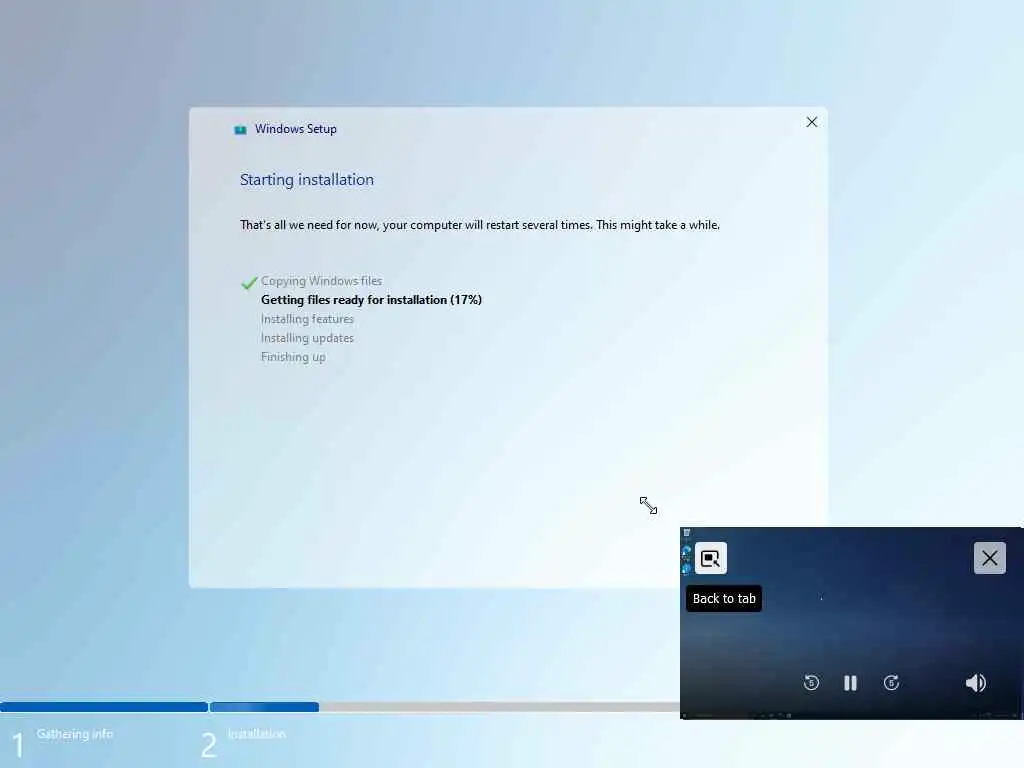The height and width of the screenshot is (768, 1024).
Task: Select the 'Copying Windows files' step text
Action: click(321, 281)
